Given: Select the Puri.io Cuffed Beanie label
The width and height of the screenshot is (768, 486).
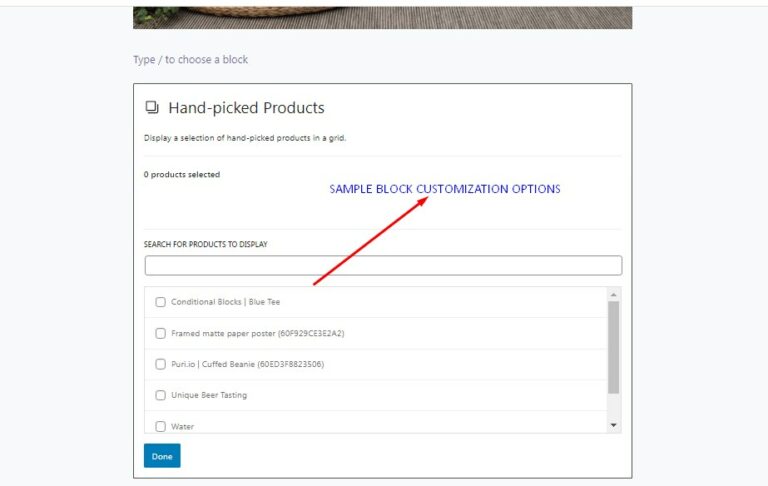Looking at the screenshot, I should [247, 364].
